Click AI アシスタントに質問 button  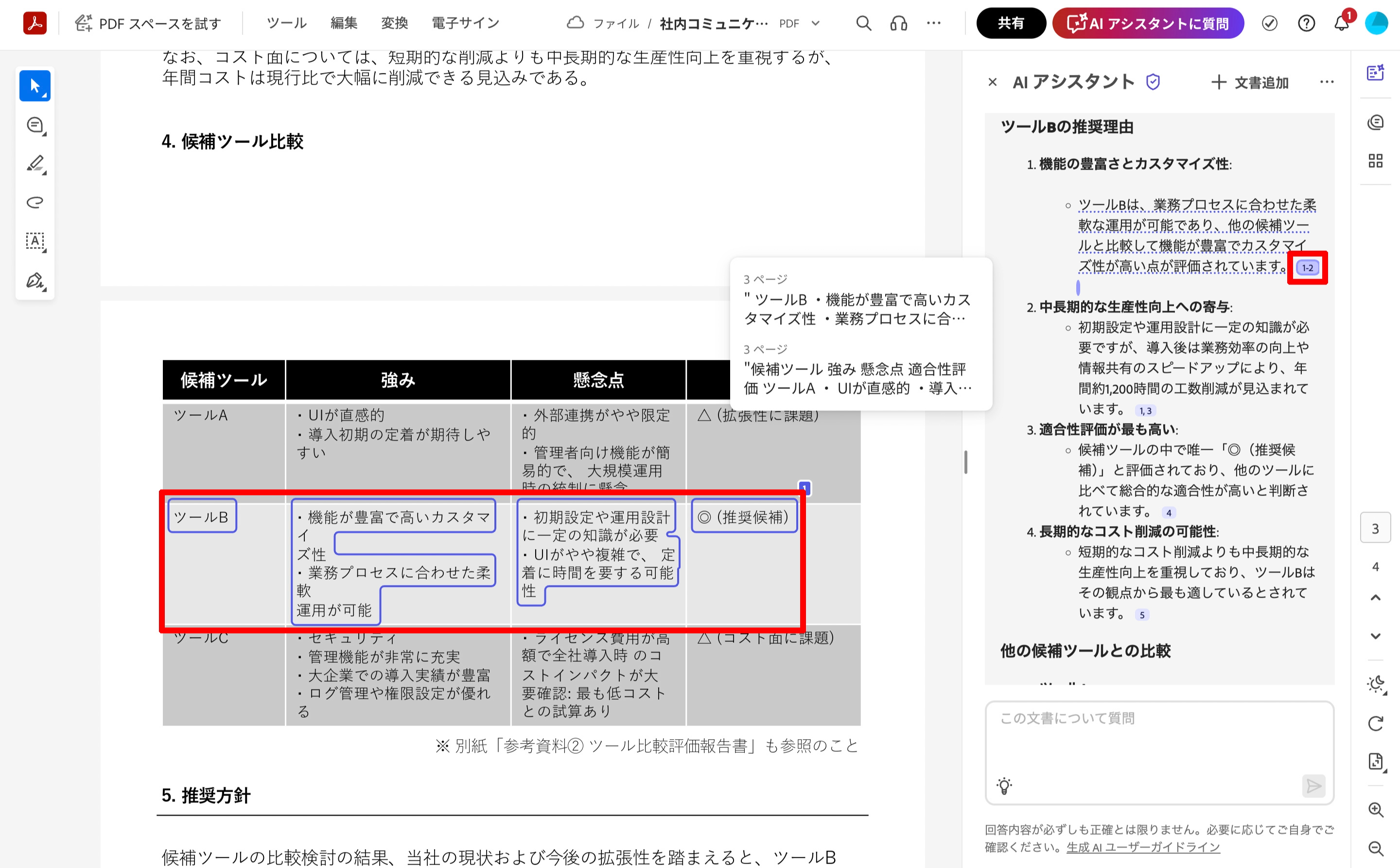[1148, 23]
